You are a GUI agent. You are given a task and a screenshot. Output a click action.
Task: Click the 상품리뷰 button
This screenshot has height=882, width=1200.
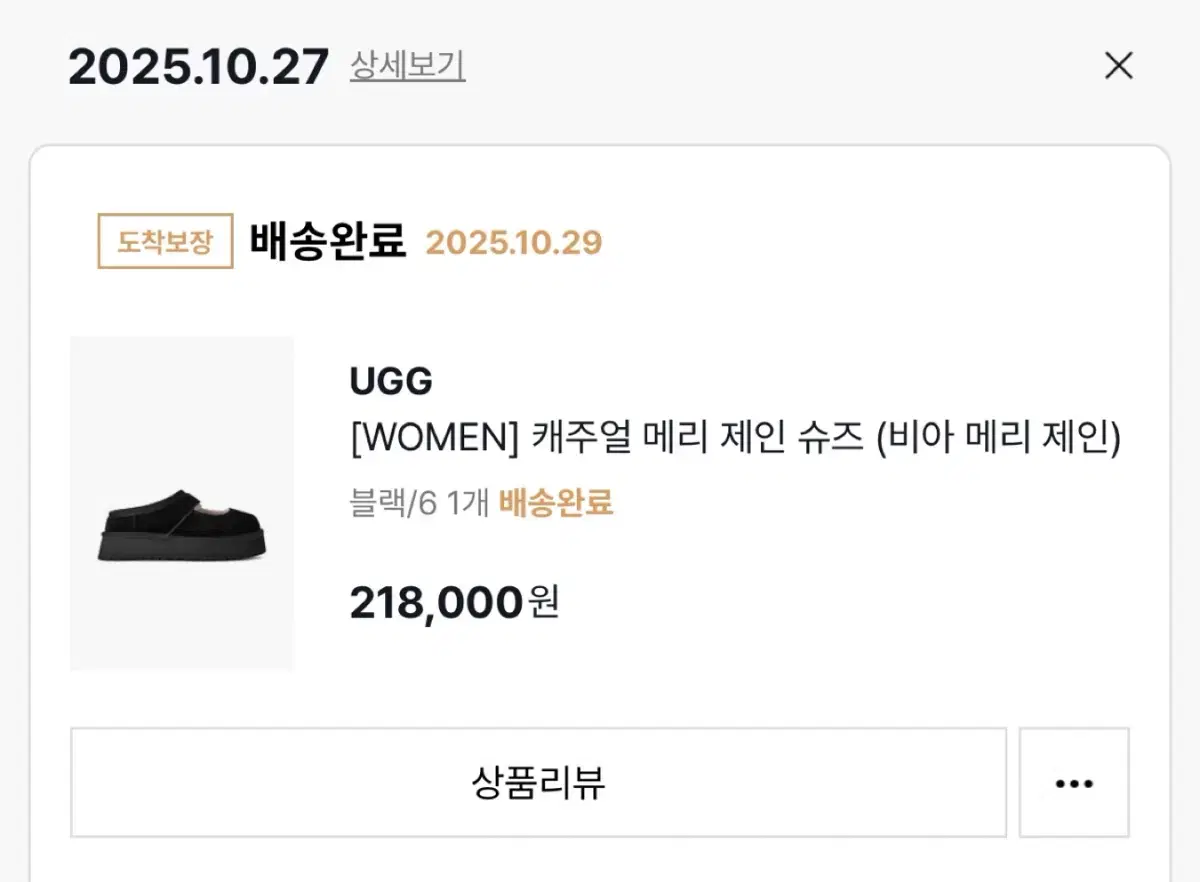click(x=538, y=783)
